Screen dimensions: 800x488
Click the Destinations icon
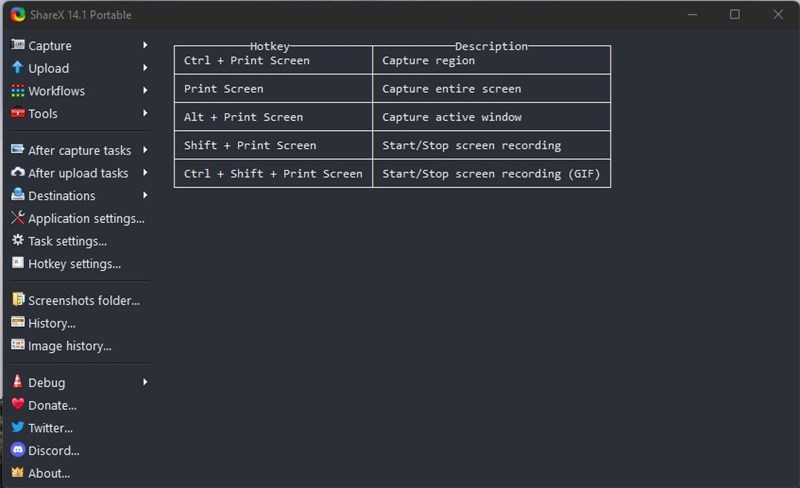[x=17, y=195]
